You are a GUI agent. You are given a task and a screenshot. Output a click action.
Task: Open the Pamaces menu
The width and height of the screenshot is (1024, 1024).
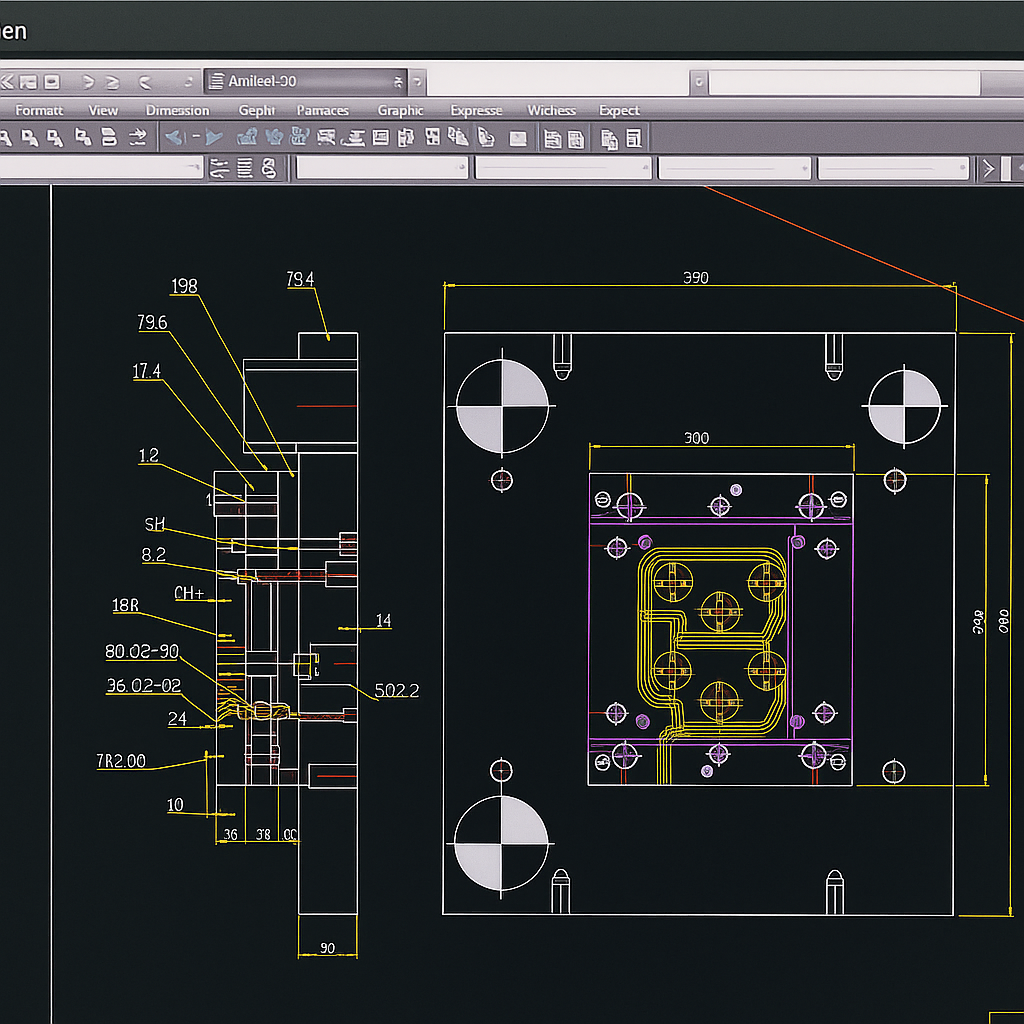click(323, 110)
